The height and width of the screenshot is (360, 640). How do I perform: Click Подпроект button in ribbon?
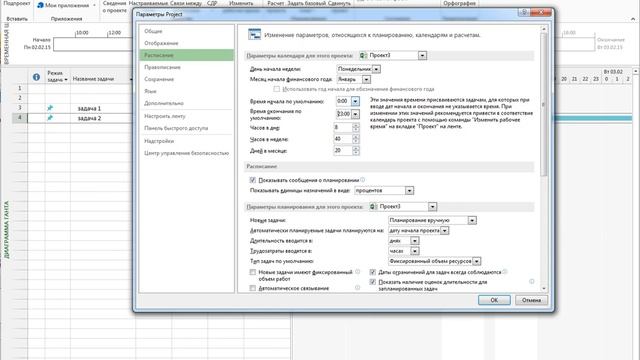pyautogui.click(x=17, y=3)
